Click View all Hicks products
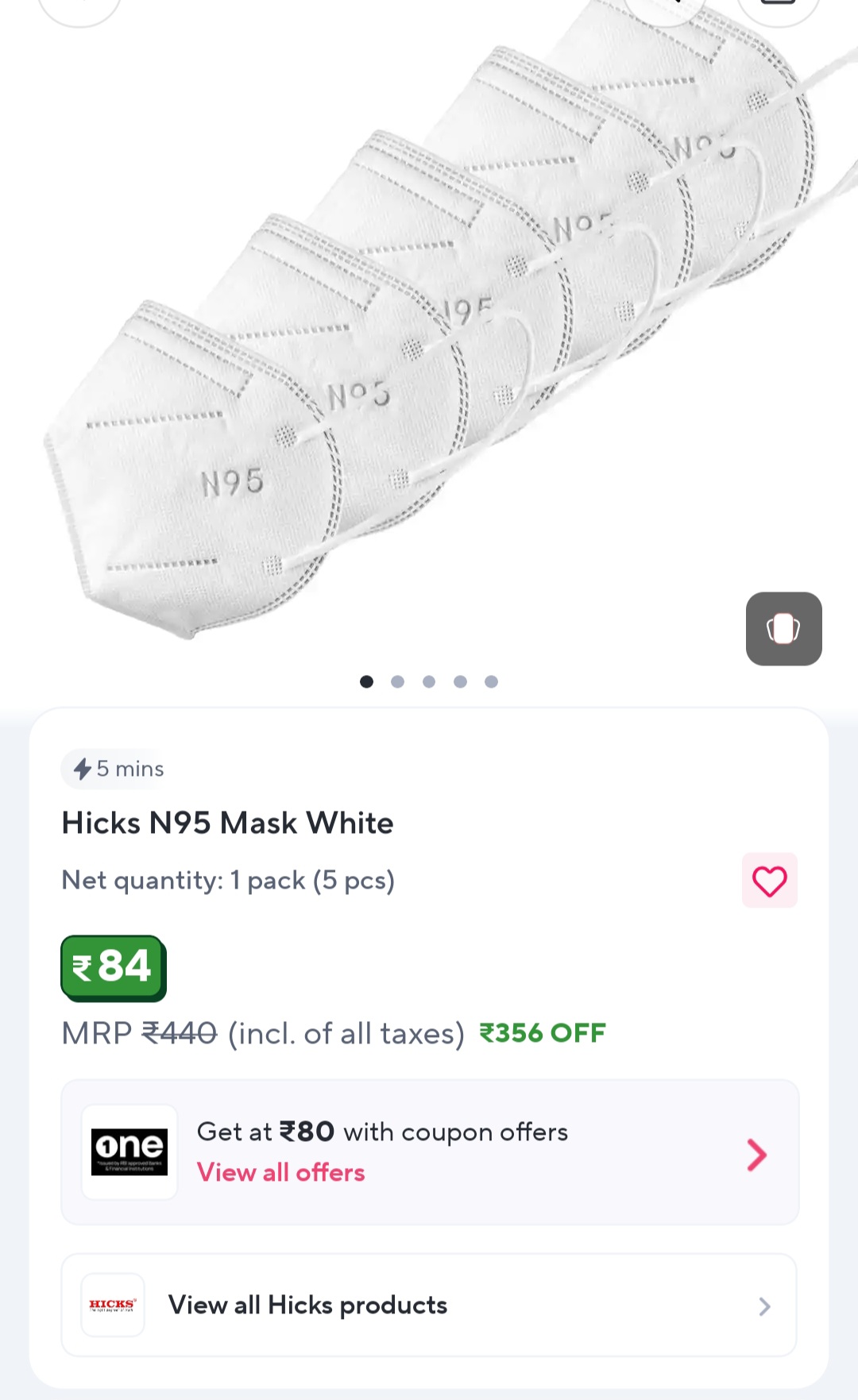 [x=307, y=1305]
